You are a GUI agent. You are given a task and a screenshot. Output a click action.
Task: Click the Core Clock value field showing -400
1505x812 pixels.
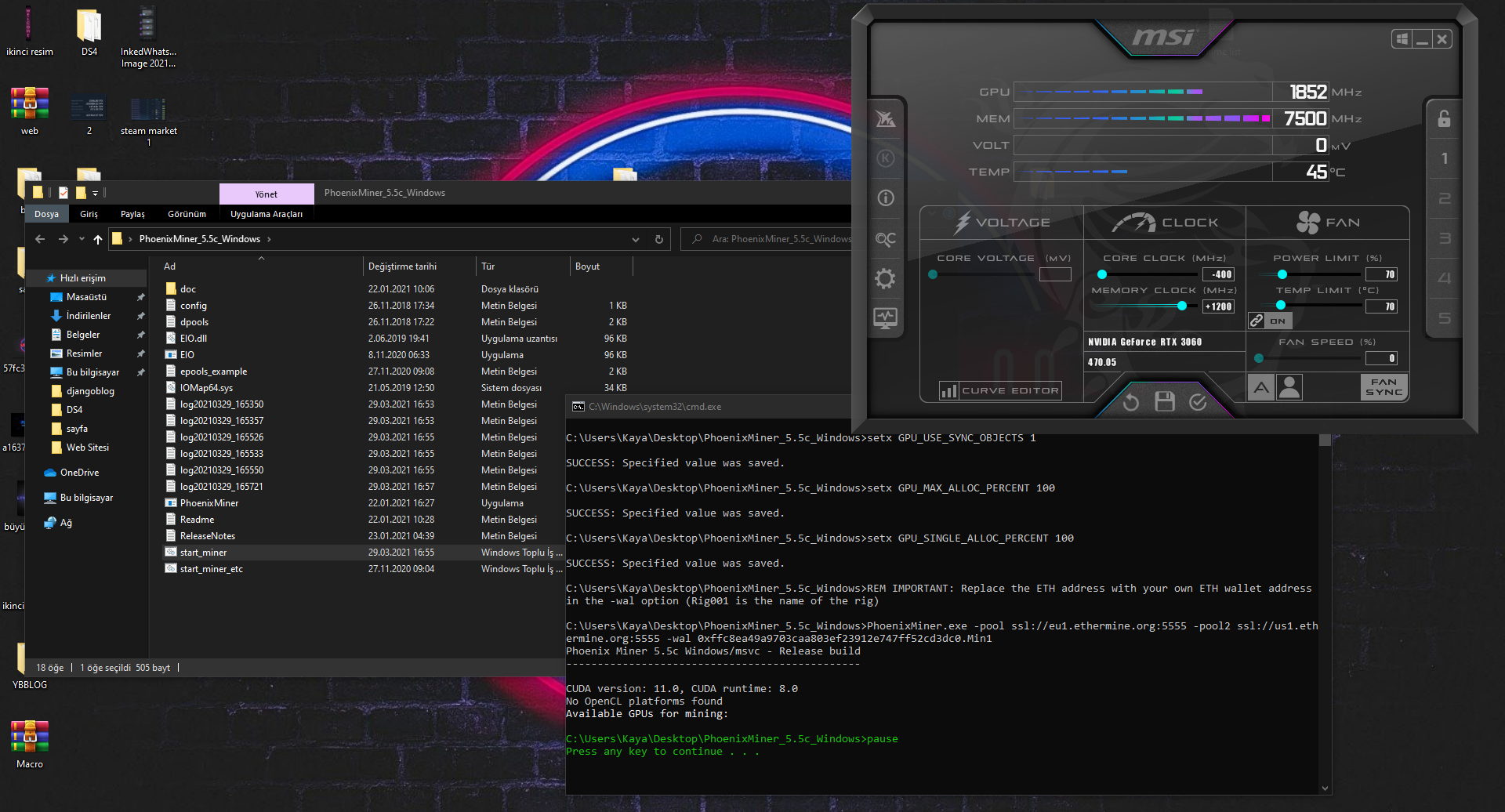coord(1218,274)
